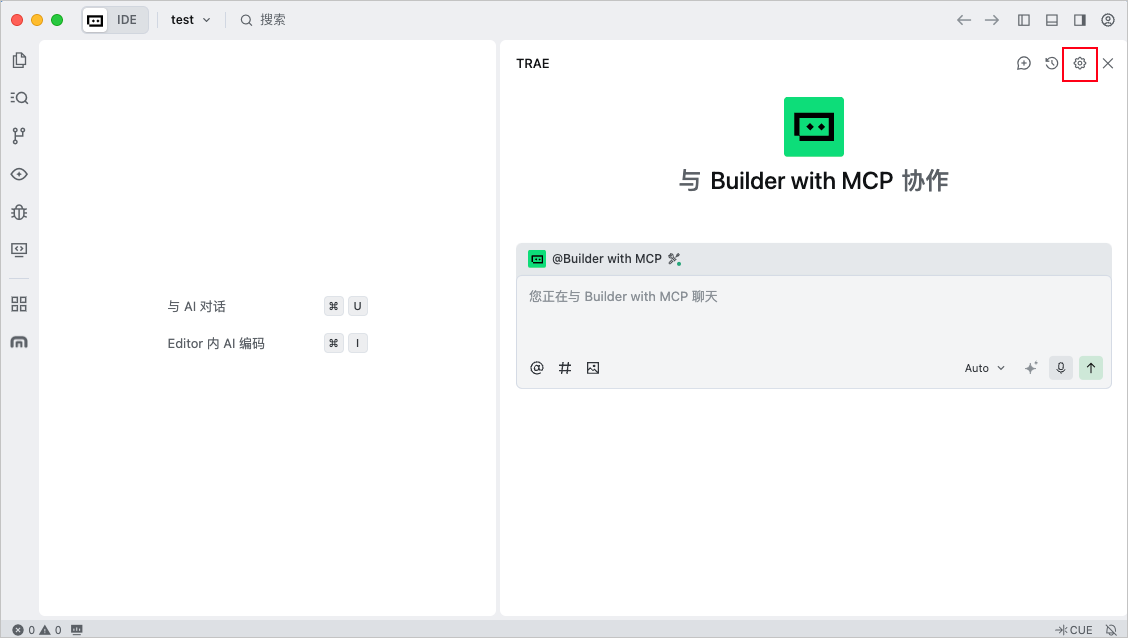Viewport: 1128px width, 638px height.
Task: Open the Search panel in sidebar
Action: pos(19,98)
